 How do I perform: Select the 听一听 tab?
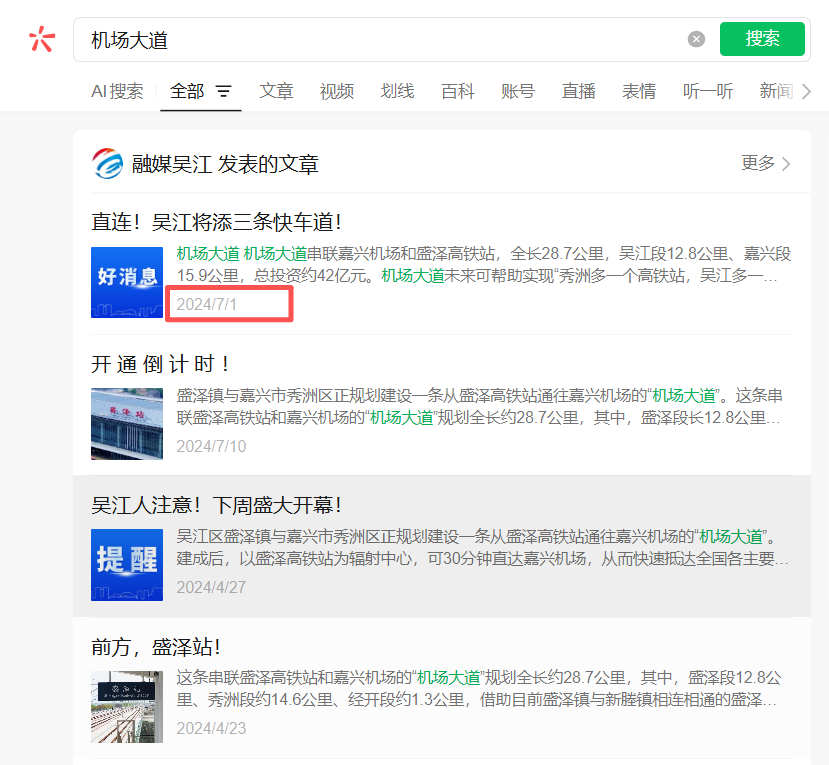[707, 90]
